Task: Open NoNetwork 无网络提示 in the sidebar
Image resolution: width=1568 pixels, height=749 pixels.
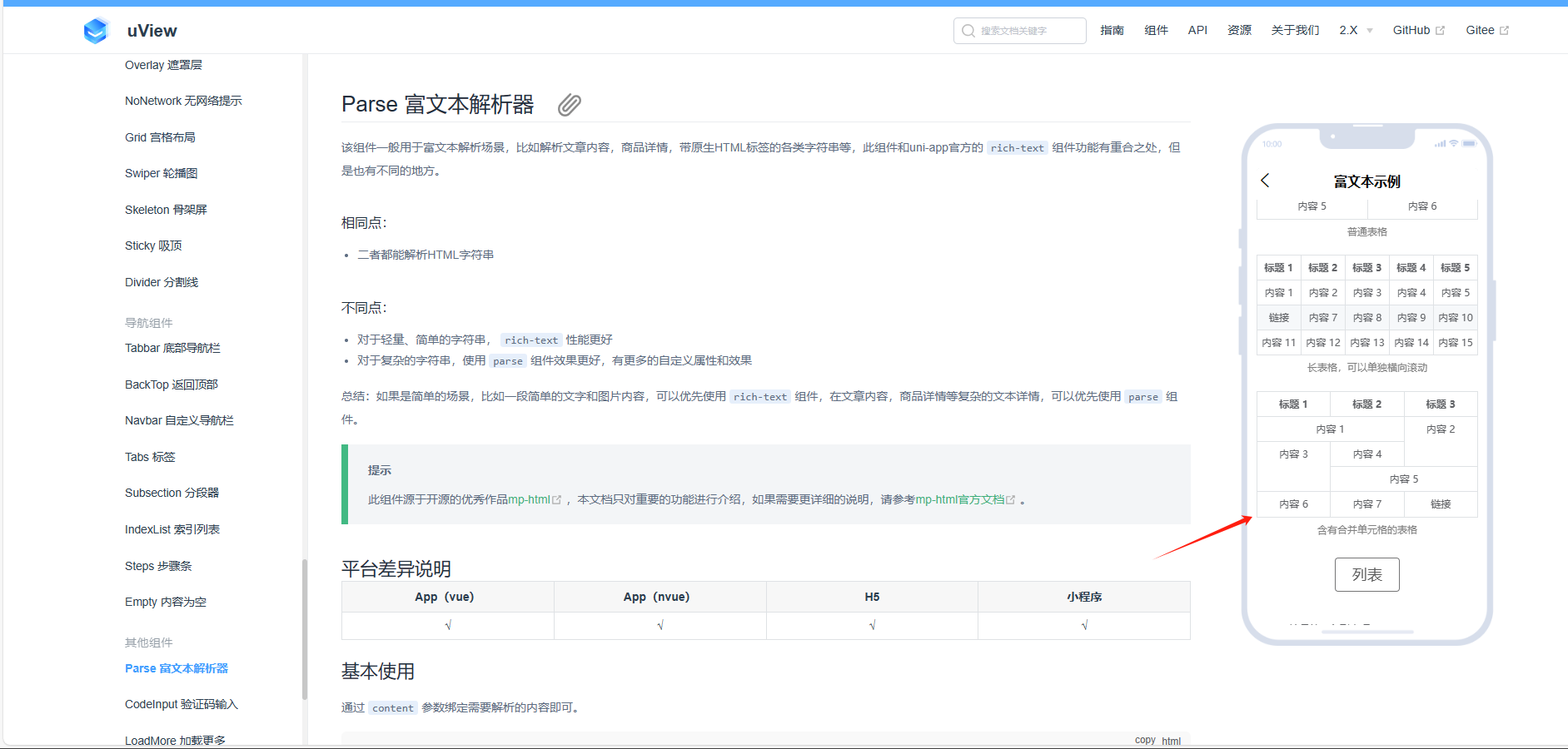Action: [183, 101]
